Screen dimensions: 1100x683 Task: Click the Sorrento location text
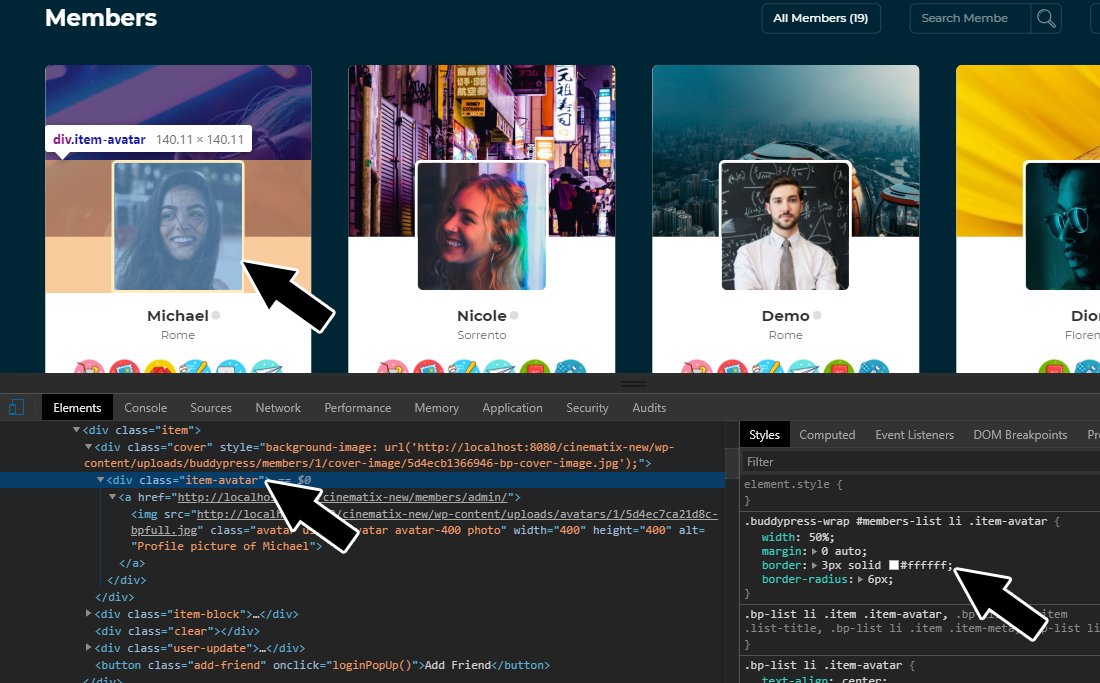coord(481,335)
